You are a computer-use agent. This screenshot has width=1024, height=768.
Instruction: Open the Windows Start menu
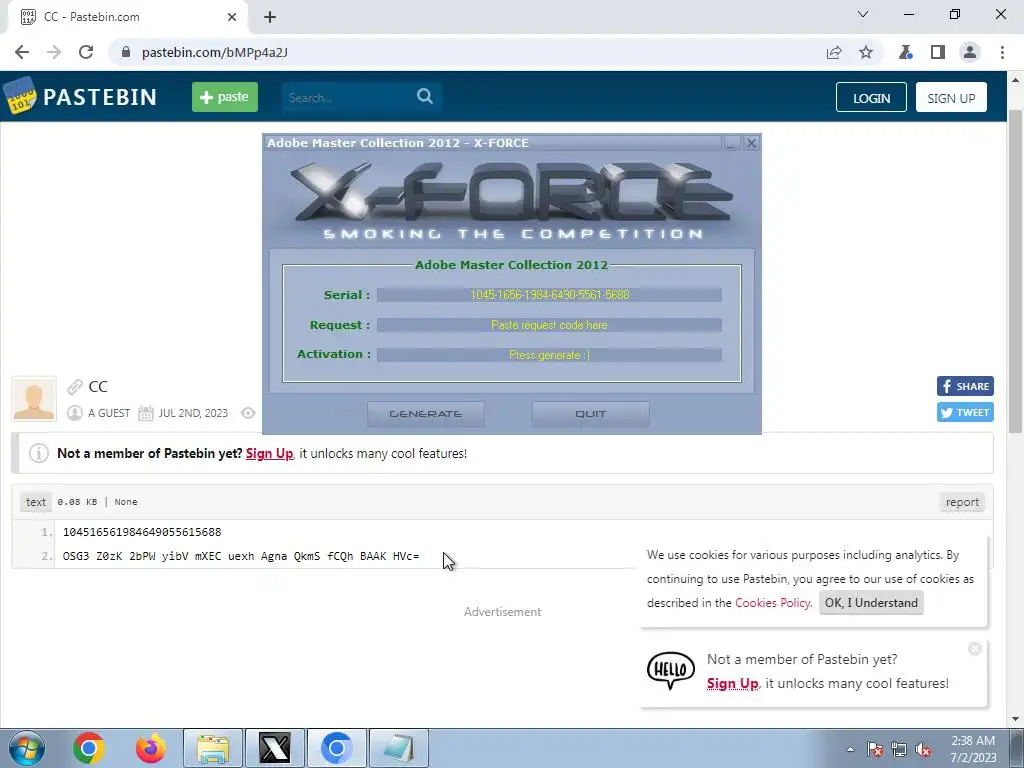pyautogui.click(x=27, y=748)
